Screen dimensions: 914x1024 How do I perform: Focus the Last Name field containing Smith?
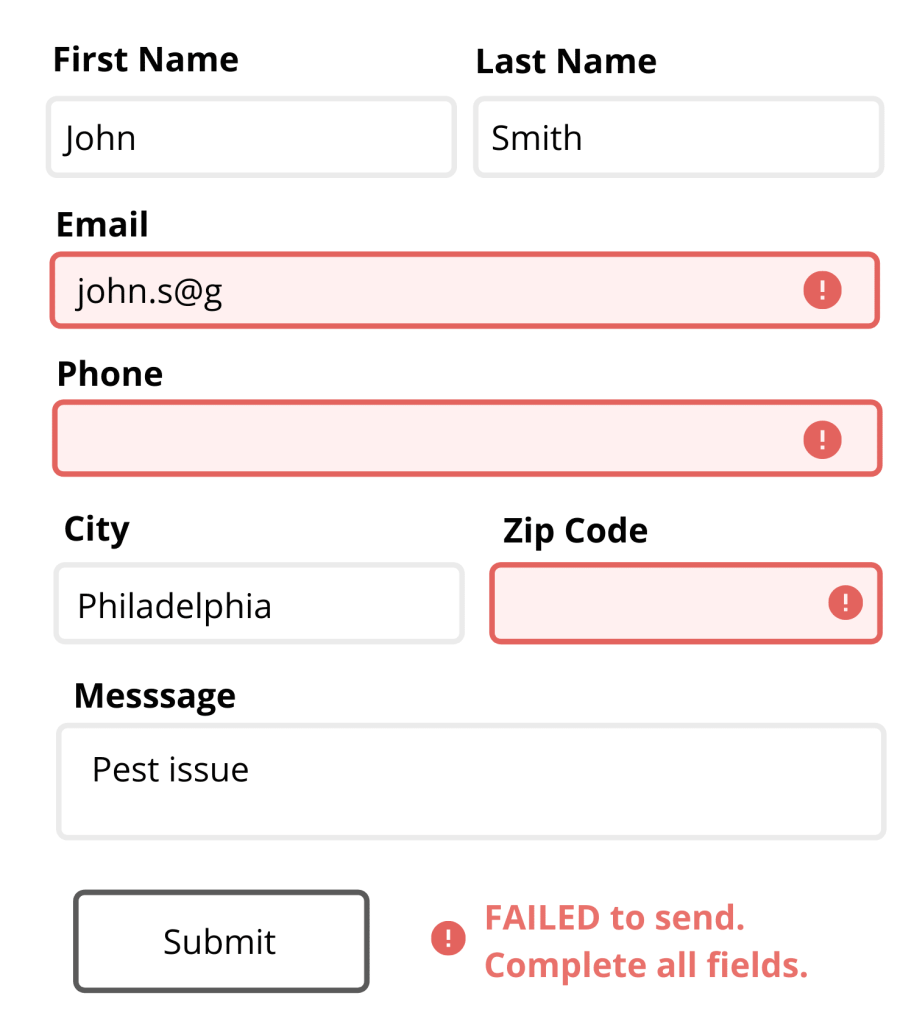679,137
